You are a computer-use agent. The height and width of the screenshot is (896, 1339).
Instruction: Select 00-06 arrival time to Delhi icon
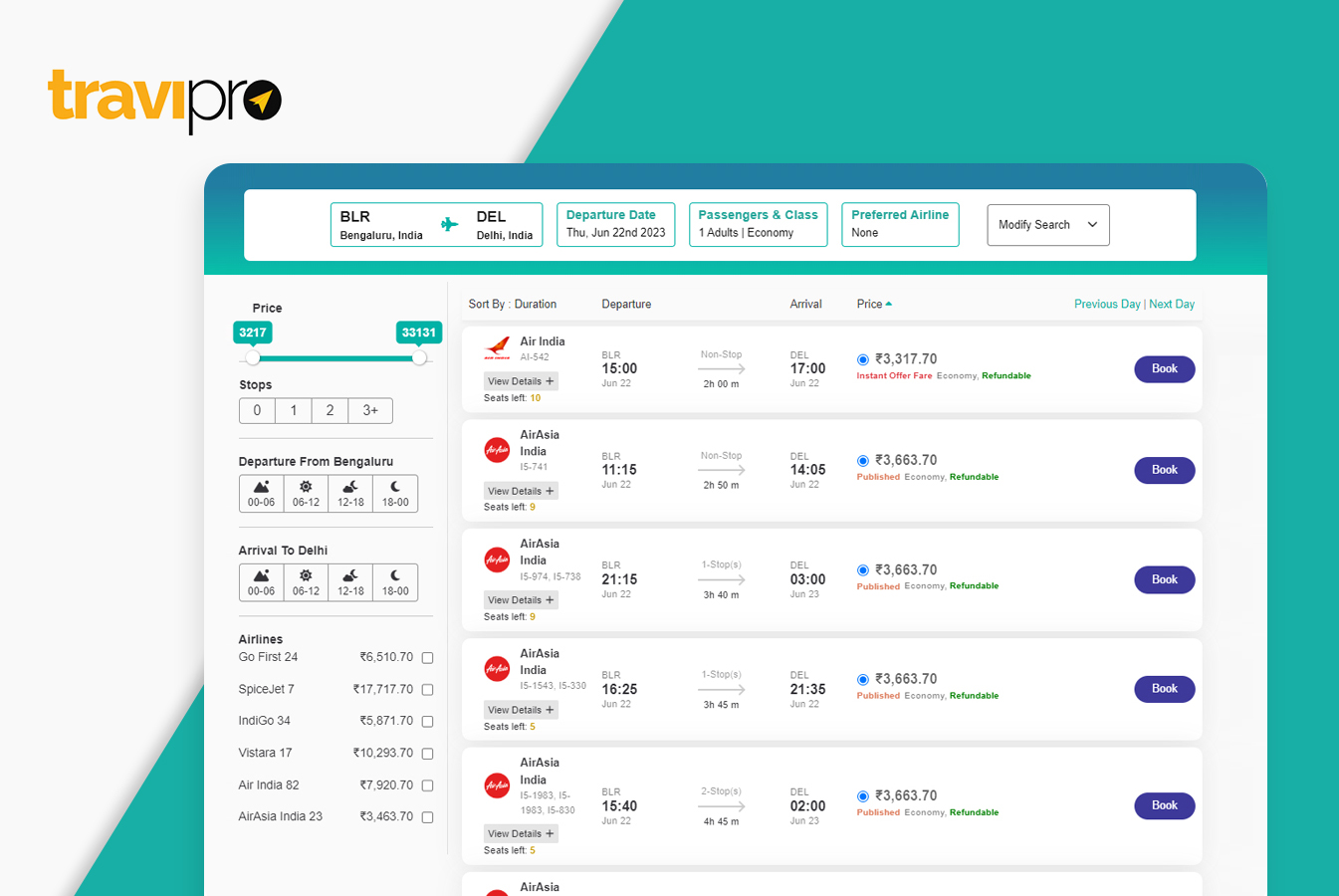pyautogui.click(x=261, y=582)
